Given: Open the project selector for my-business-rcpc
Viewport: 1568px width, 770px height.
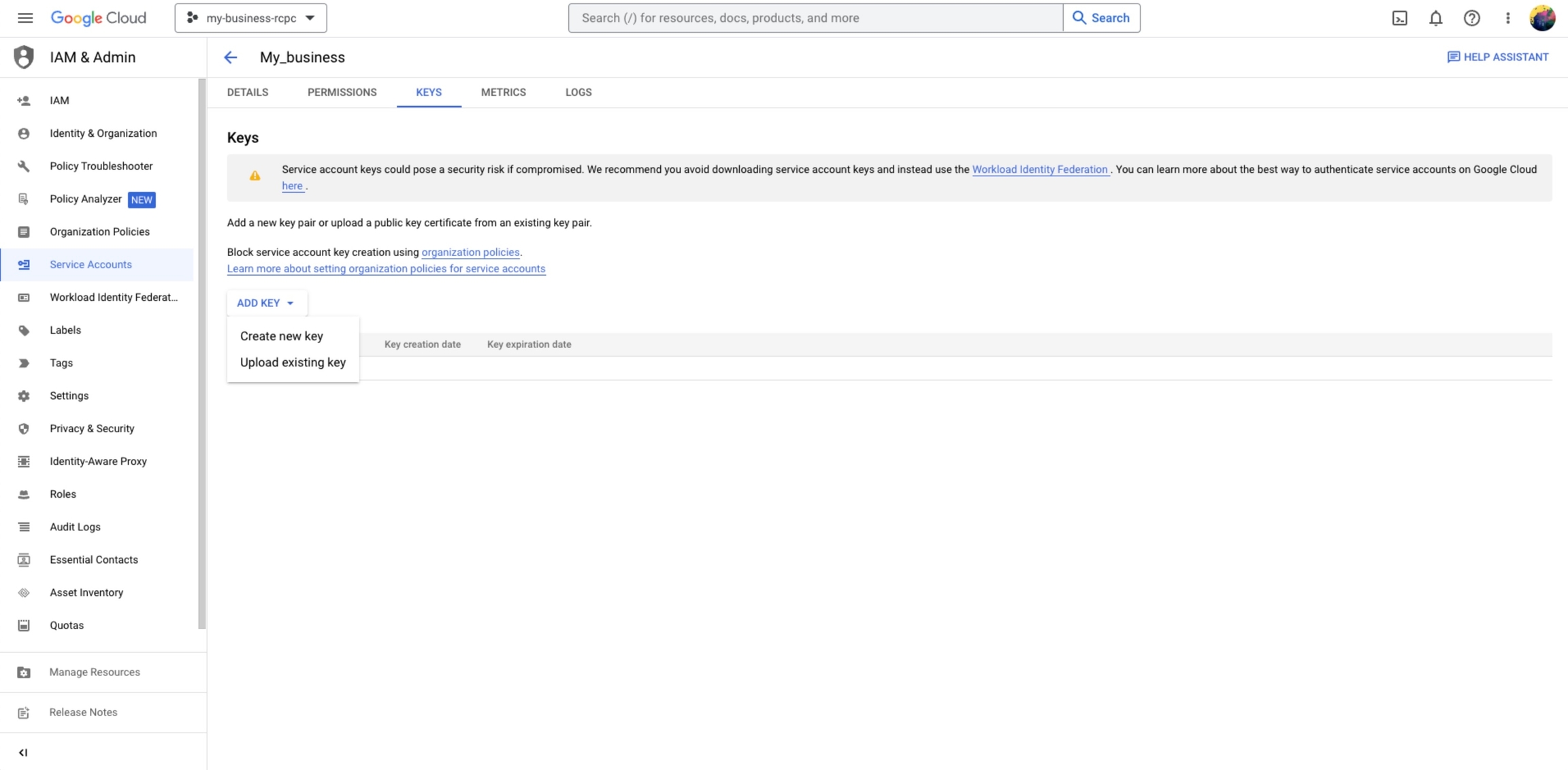Looking at the screenshot, I should click(x=250, y=18).
